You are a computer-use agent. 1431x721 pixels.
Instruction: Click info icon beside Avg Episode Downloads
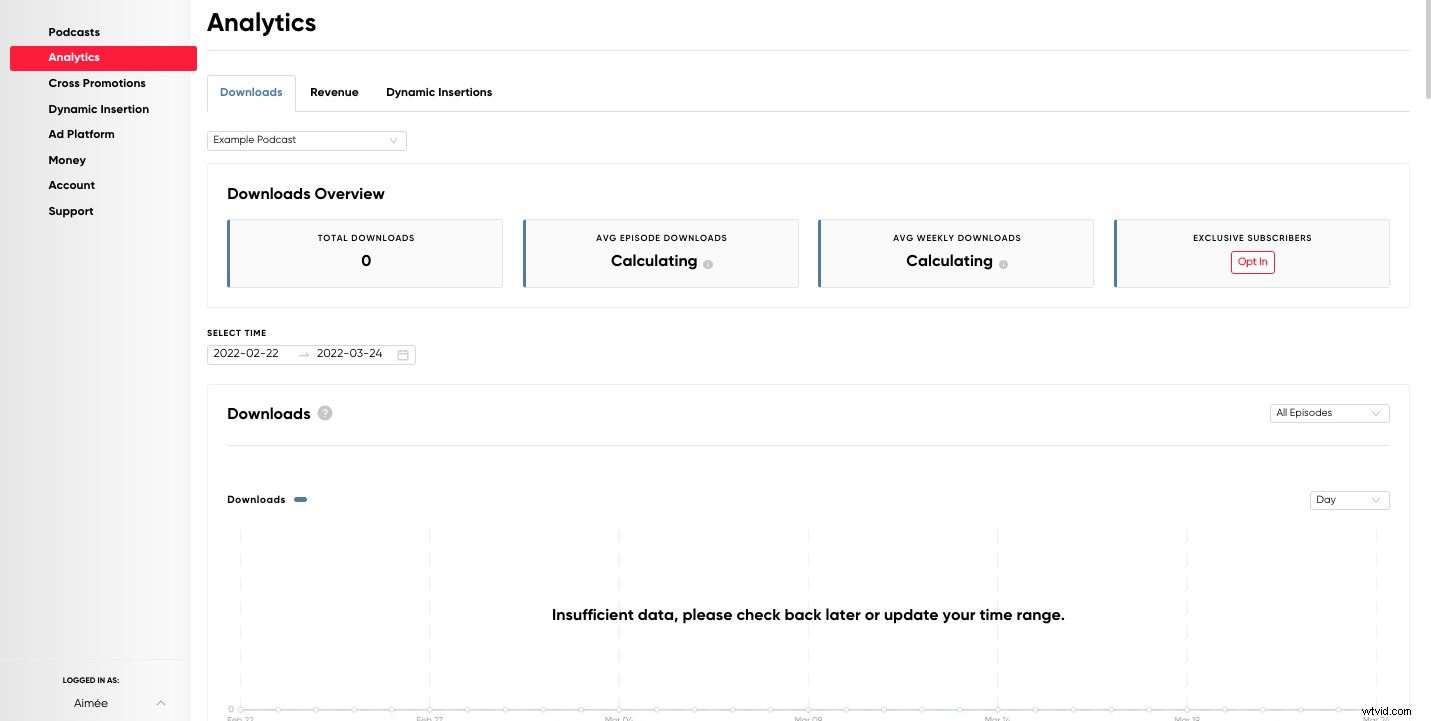coord(708,265)
